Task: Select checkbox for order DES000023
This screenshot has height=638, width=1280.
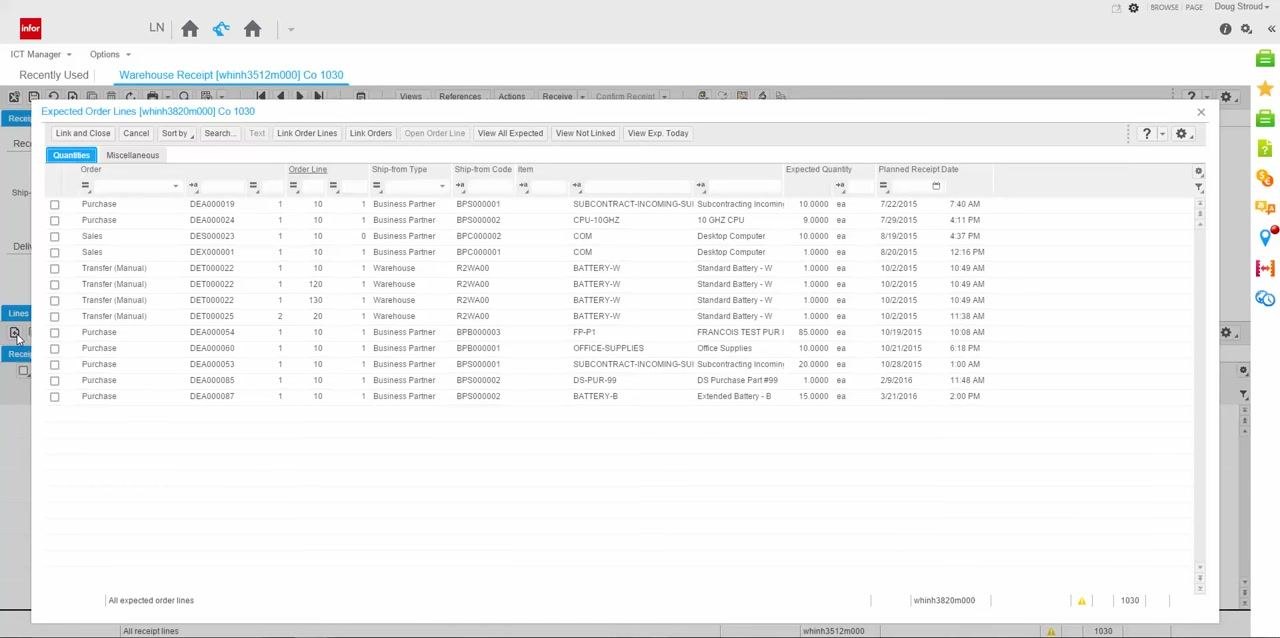Action: click(x=55, y=236)
